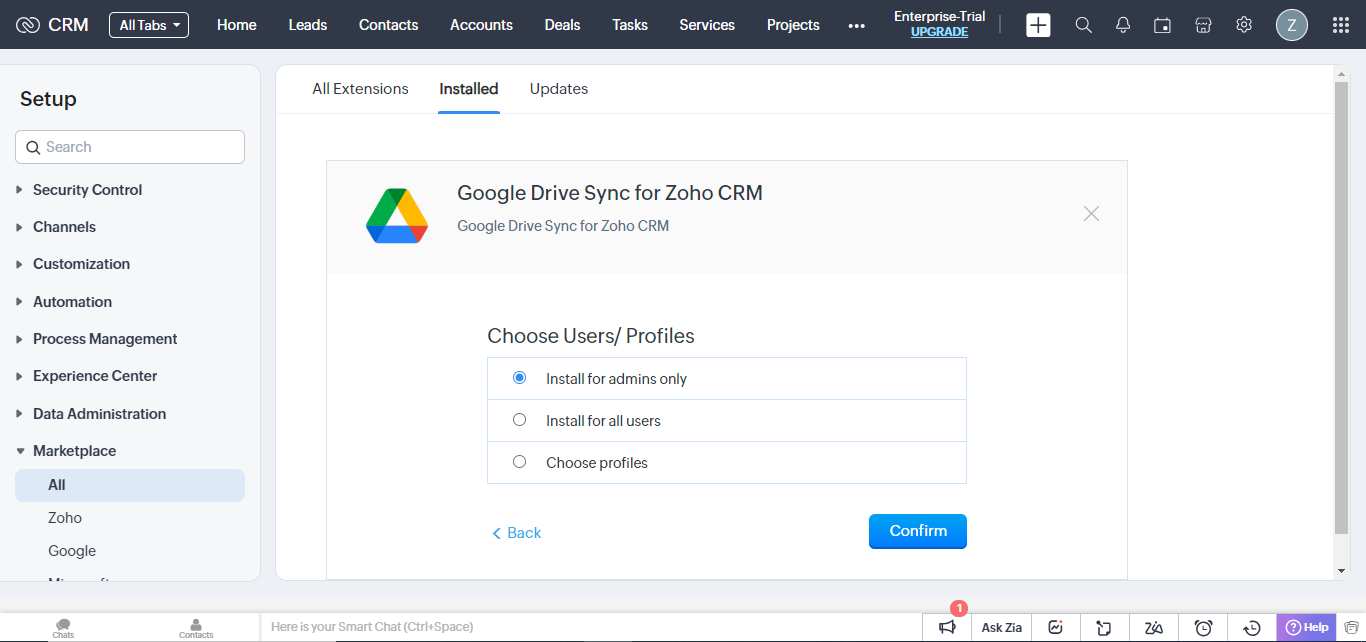Open the sticky notes icon in bottom bar
Viewport: 1366px width, 642px height.
pyautogui.click(x=1104, y=627)
